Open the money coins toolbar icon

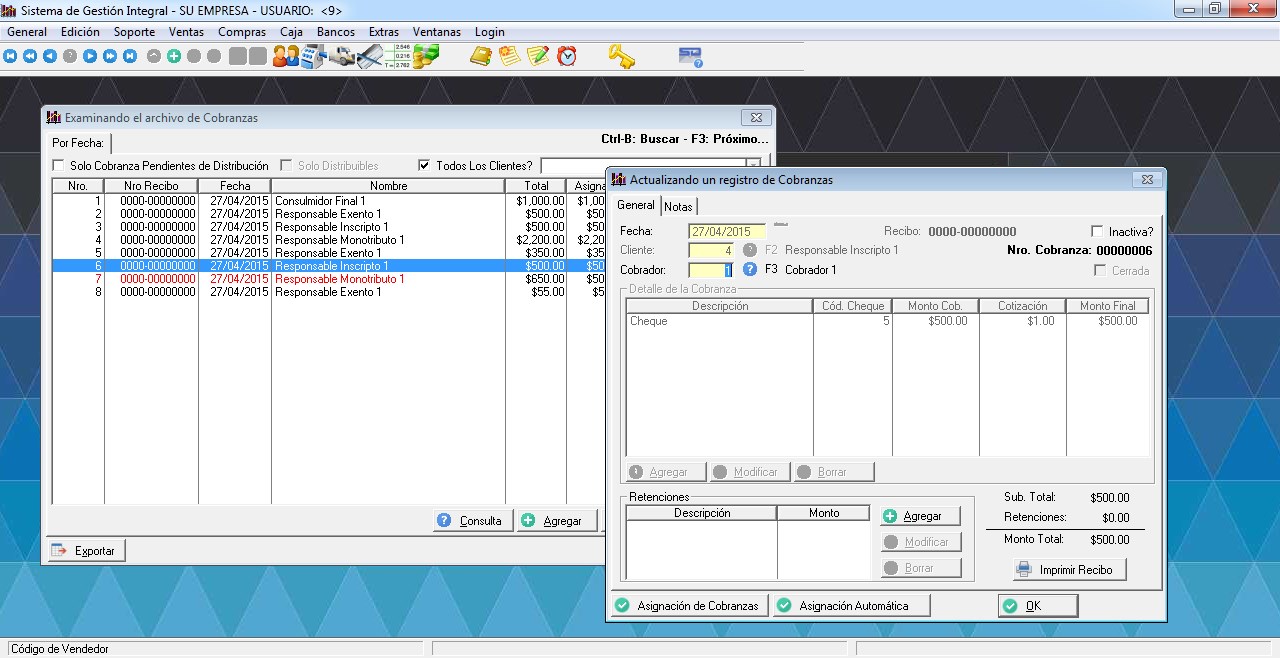click(427, 56)
